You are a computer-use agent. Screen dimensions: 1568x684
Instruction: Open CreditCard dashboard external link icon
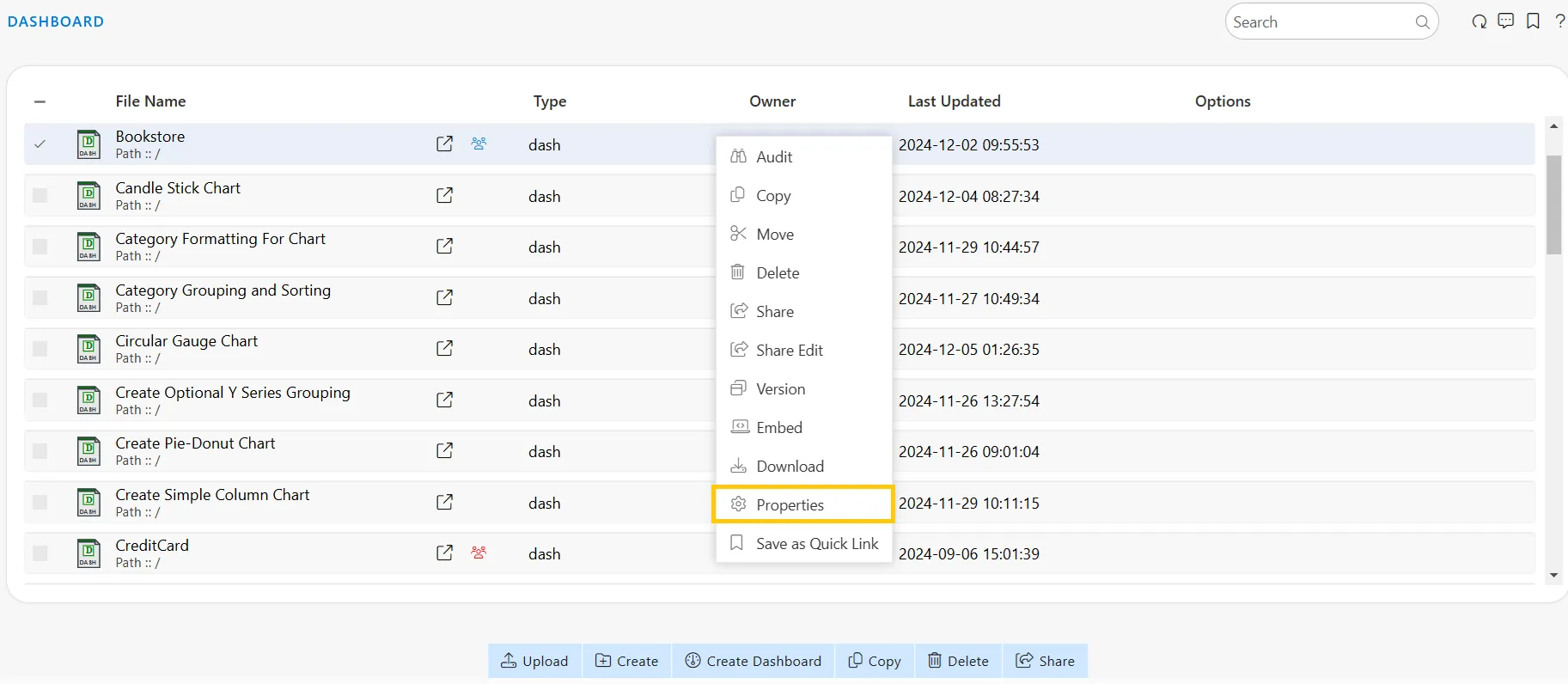pyautogui.click(x=444, y=553)
